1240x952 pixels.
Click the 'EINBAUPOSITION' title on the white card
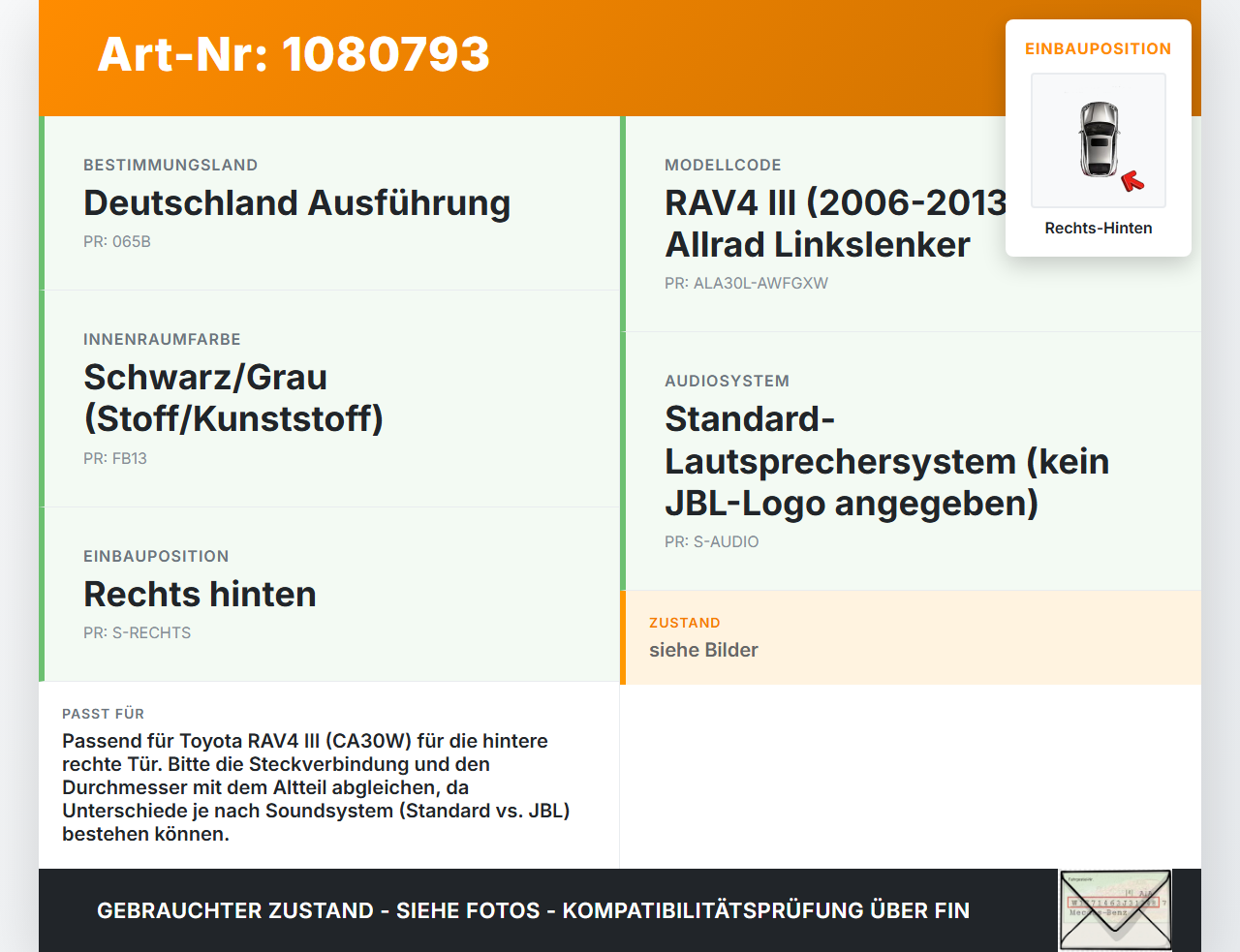[1099, 49]
